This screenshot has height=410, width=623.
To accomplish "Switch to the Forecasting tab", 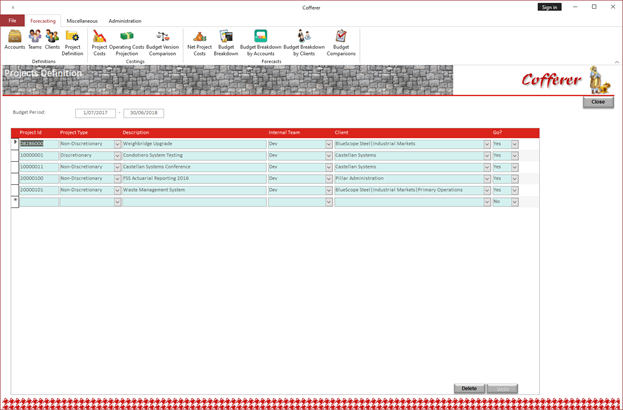I will (x=43, y=21).
